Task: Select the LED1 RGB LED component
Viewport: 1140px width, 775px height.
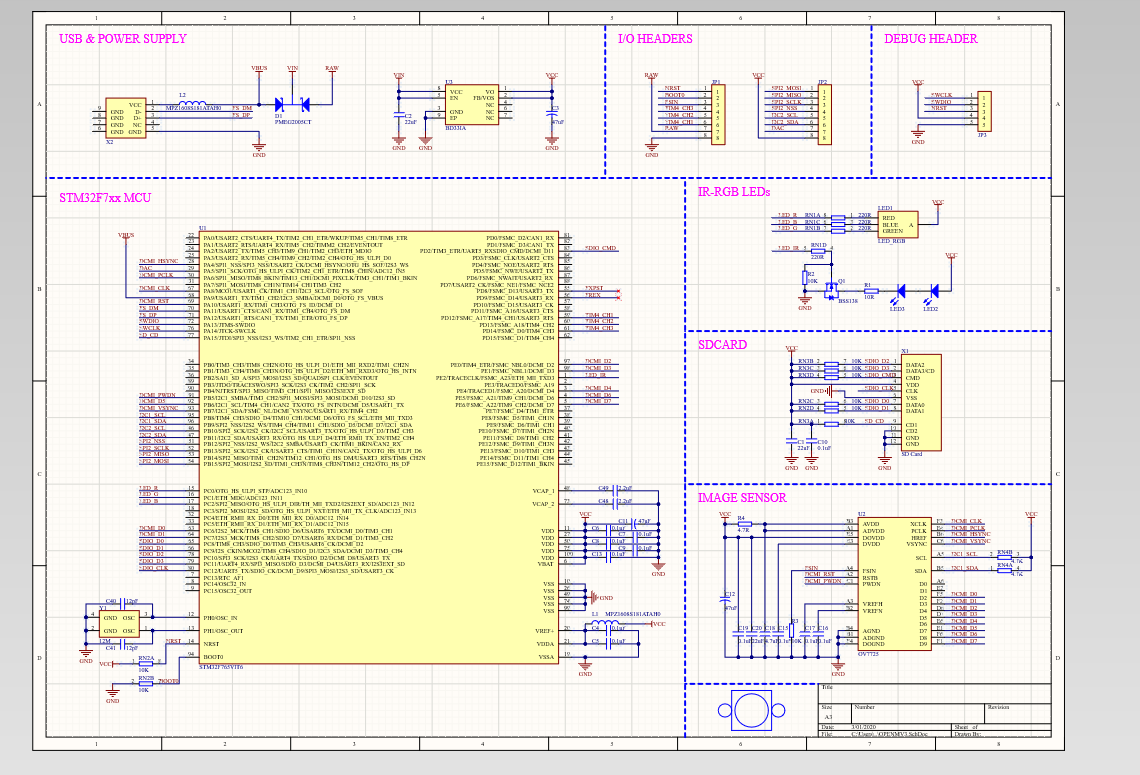Action: click(x=897, y=225)
